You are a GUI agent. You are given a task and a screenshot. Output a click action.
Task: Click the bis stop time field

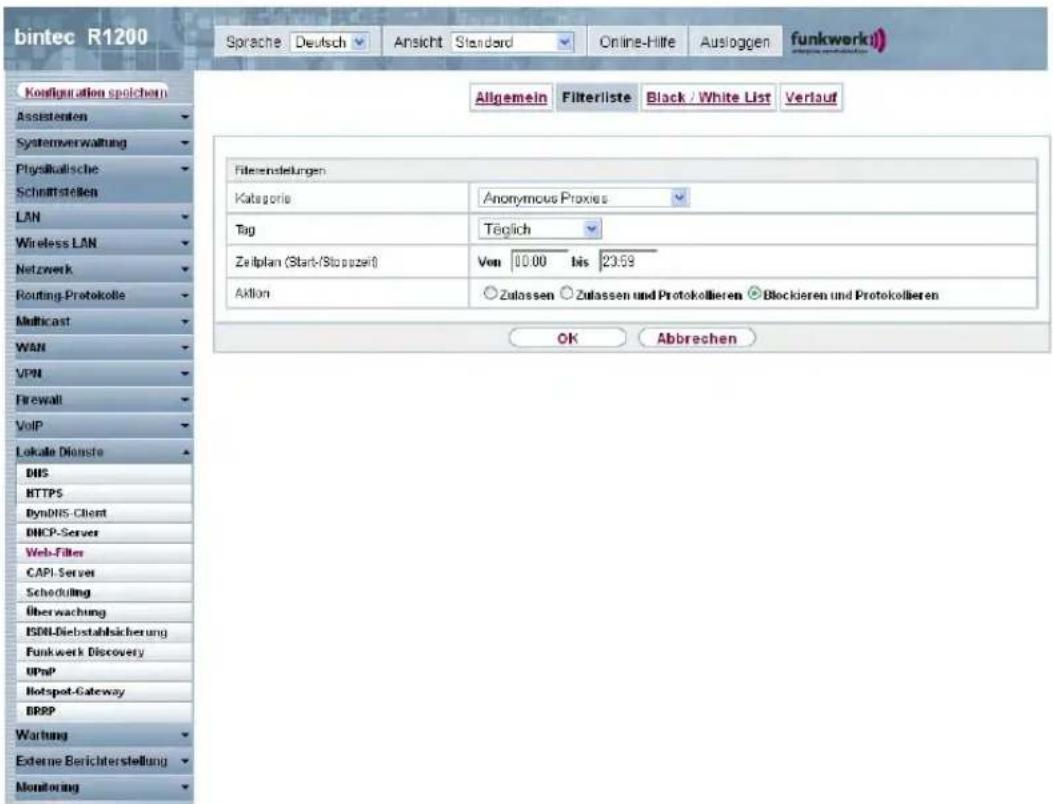627,262
